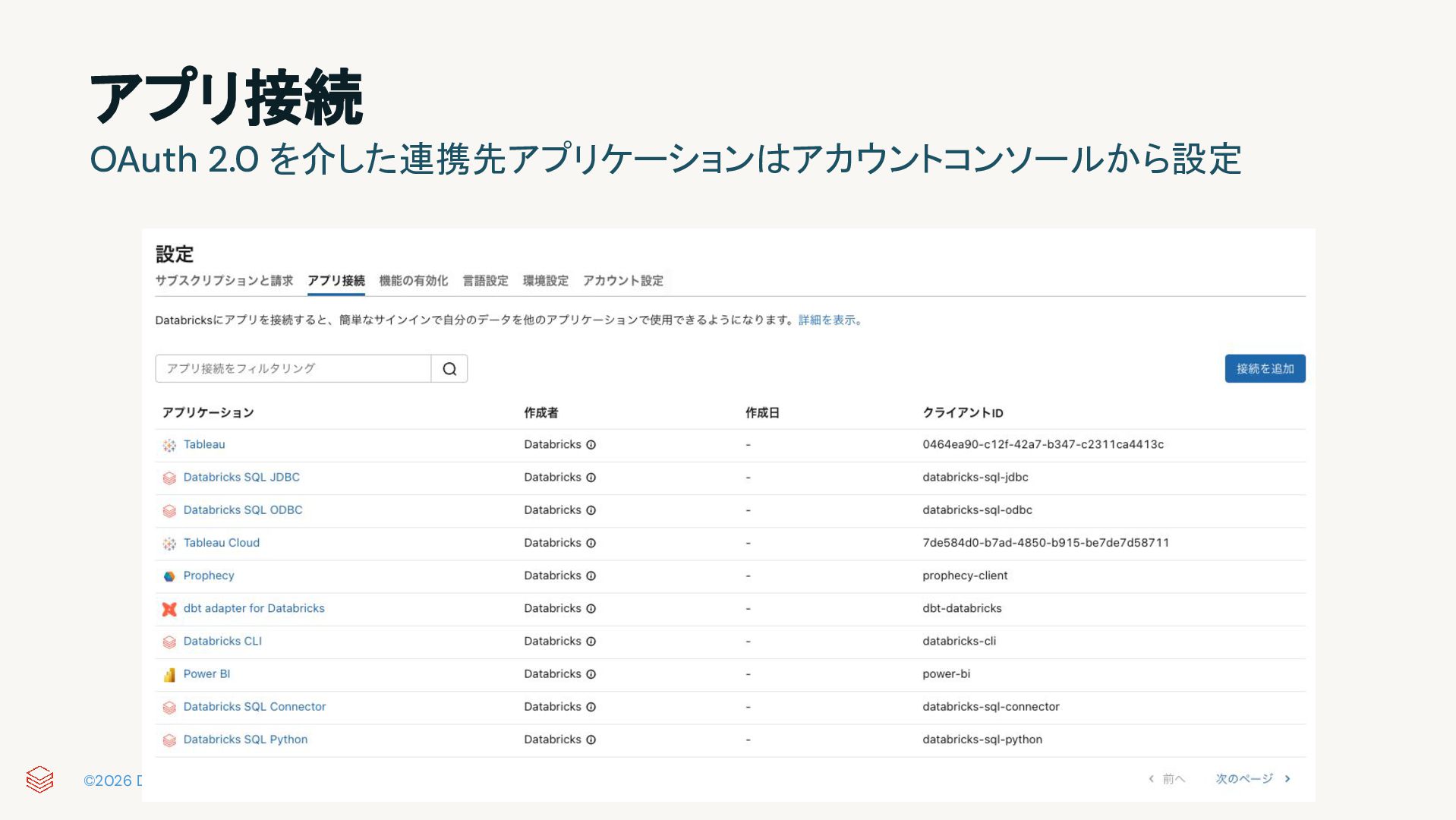Click the Databricks SQL Python icon

(x=169, y=740)
